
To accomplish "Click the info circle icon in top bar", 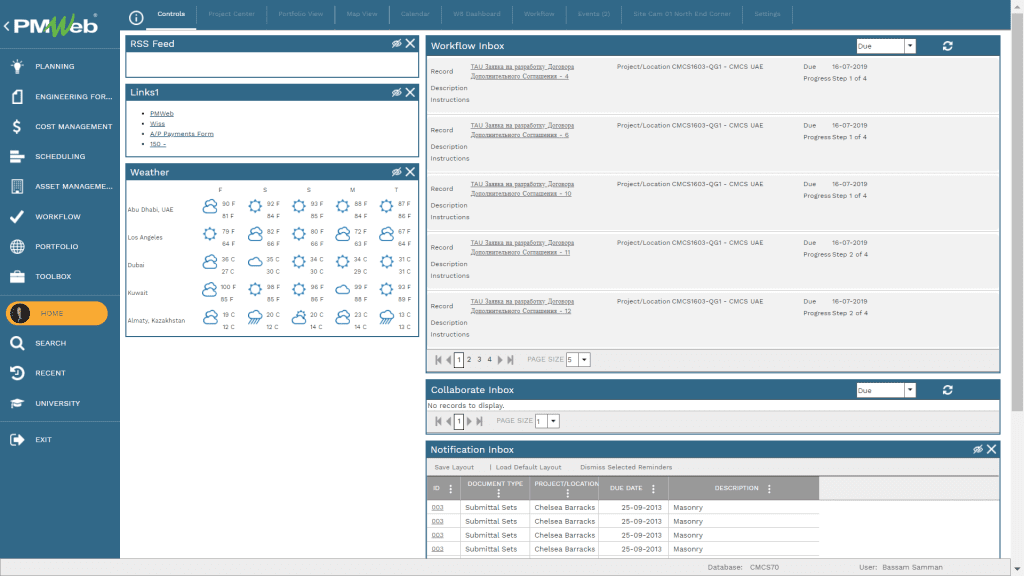I will click(136, 18).
